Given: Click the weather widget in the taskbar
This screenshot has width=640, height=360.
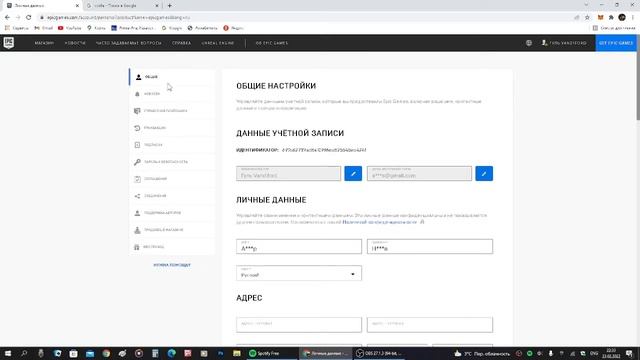Looking at the screenshot, I should point(482,353).
